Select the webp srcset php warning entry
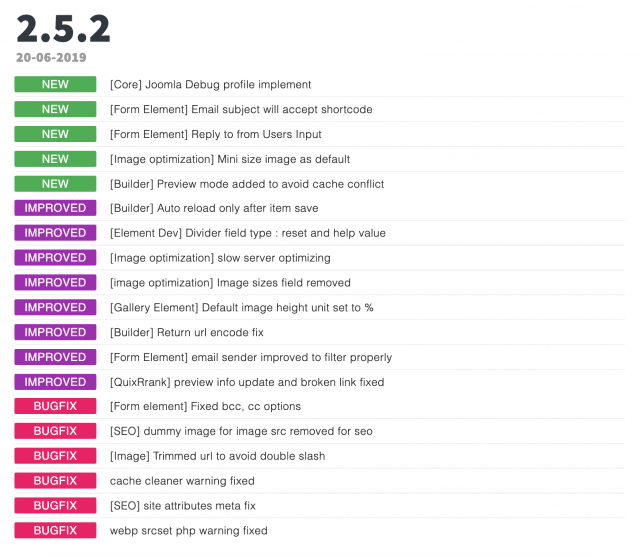Image resolution: width=640 pixels, height=556 pixels. click(x=189, y=531)
